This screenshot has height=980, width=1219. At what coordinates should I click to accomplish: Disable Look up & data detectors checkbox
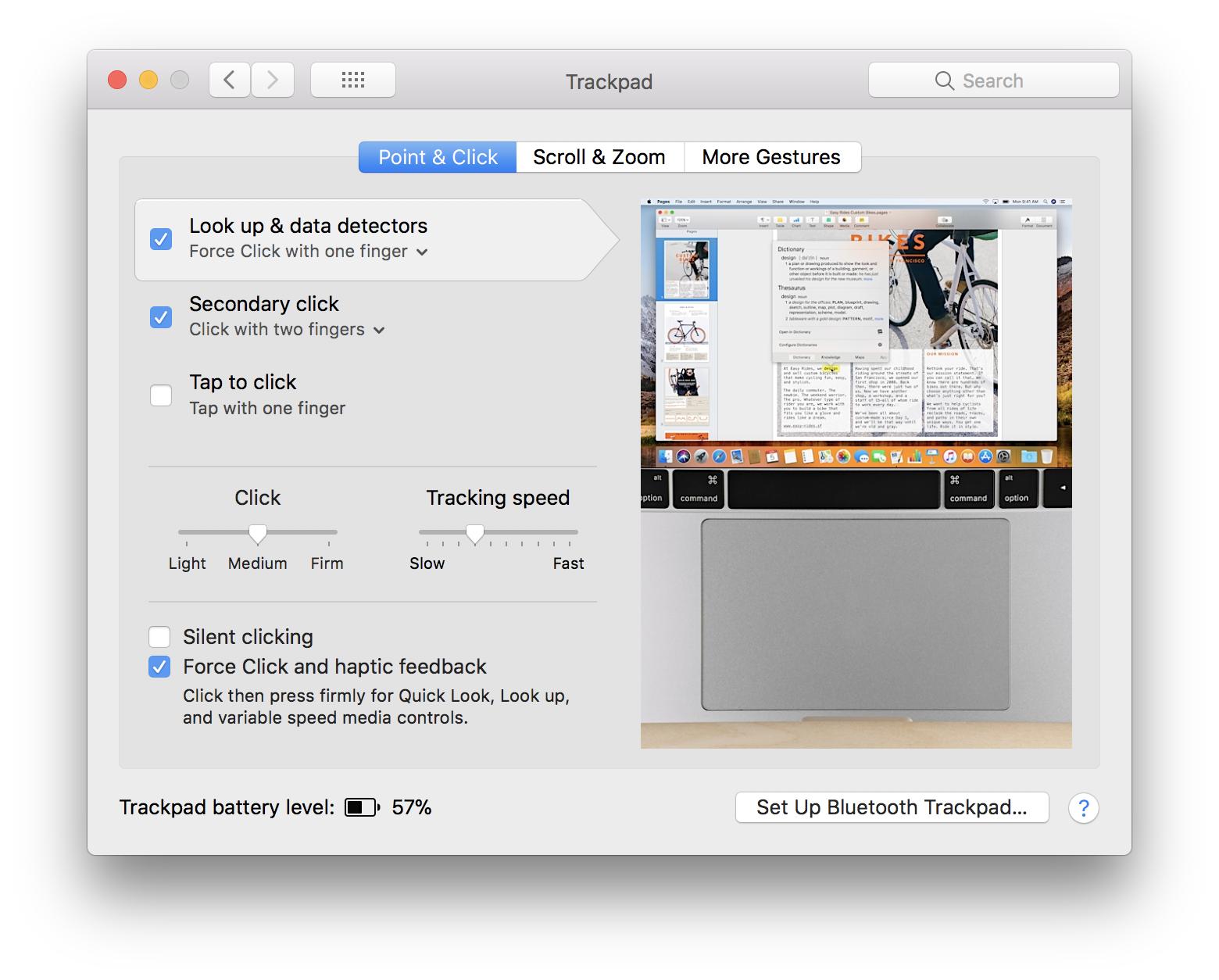point(161,239)
